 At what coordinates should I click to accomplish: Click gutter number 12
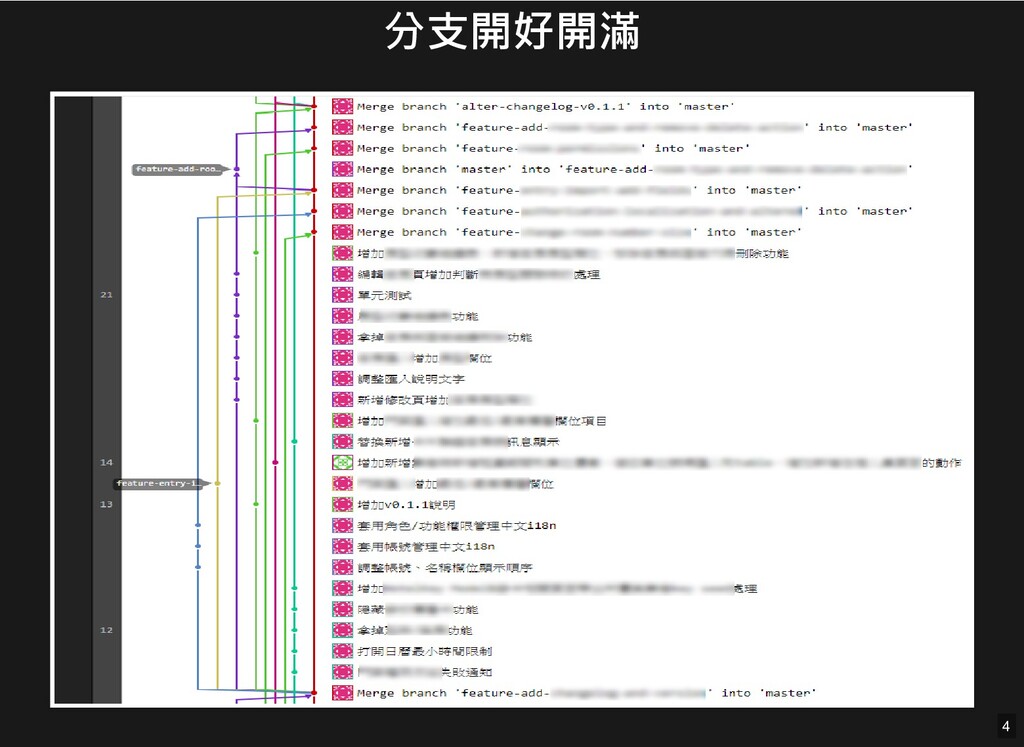click(106, 630)
